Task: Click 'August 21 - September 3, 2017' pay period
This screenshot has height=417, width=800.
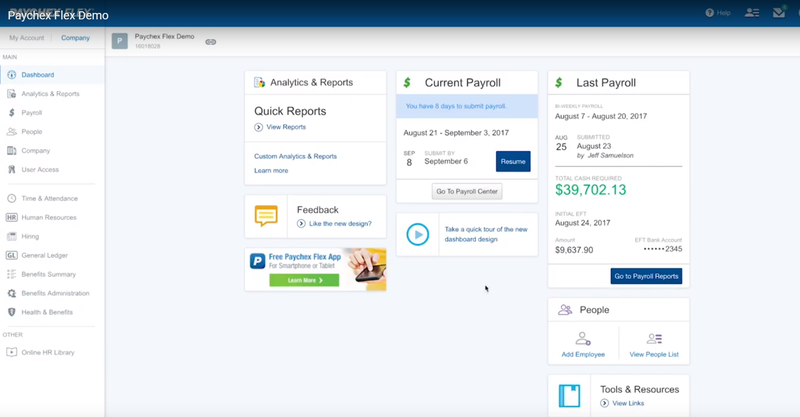Action: click(456, 133)
